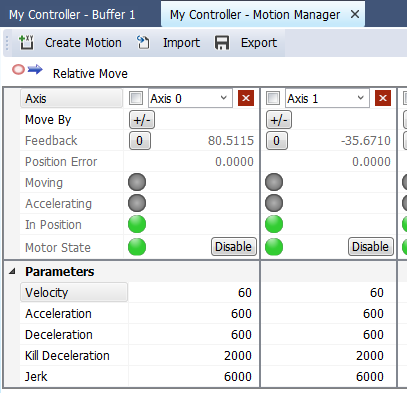The width and height of the screenshot is (407, 393).
Task: Edit Axis 0 Velocity value 60
Action: click(245, 293)
